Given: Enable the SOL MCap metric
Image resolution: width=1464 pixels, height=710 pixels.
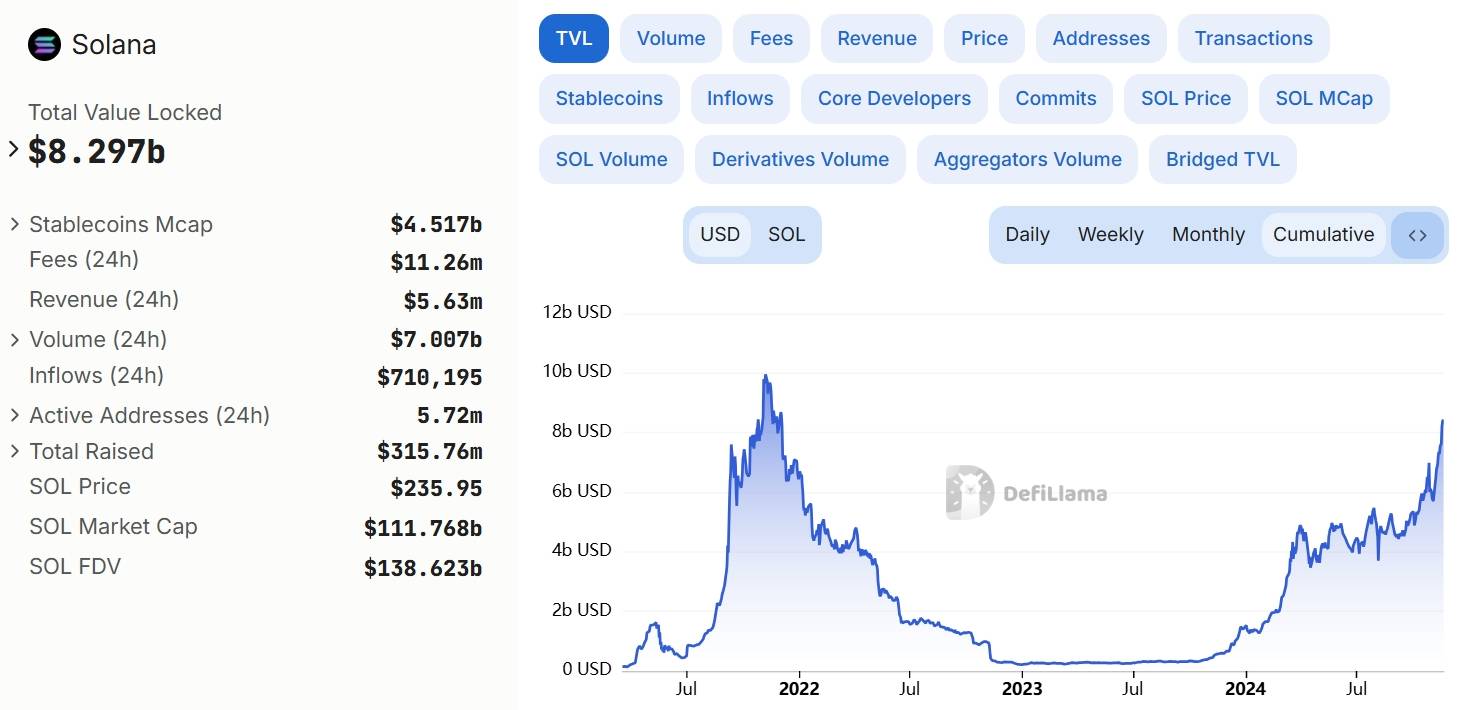Looking at the screenshot, I should [x=1324, y=99].
